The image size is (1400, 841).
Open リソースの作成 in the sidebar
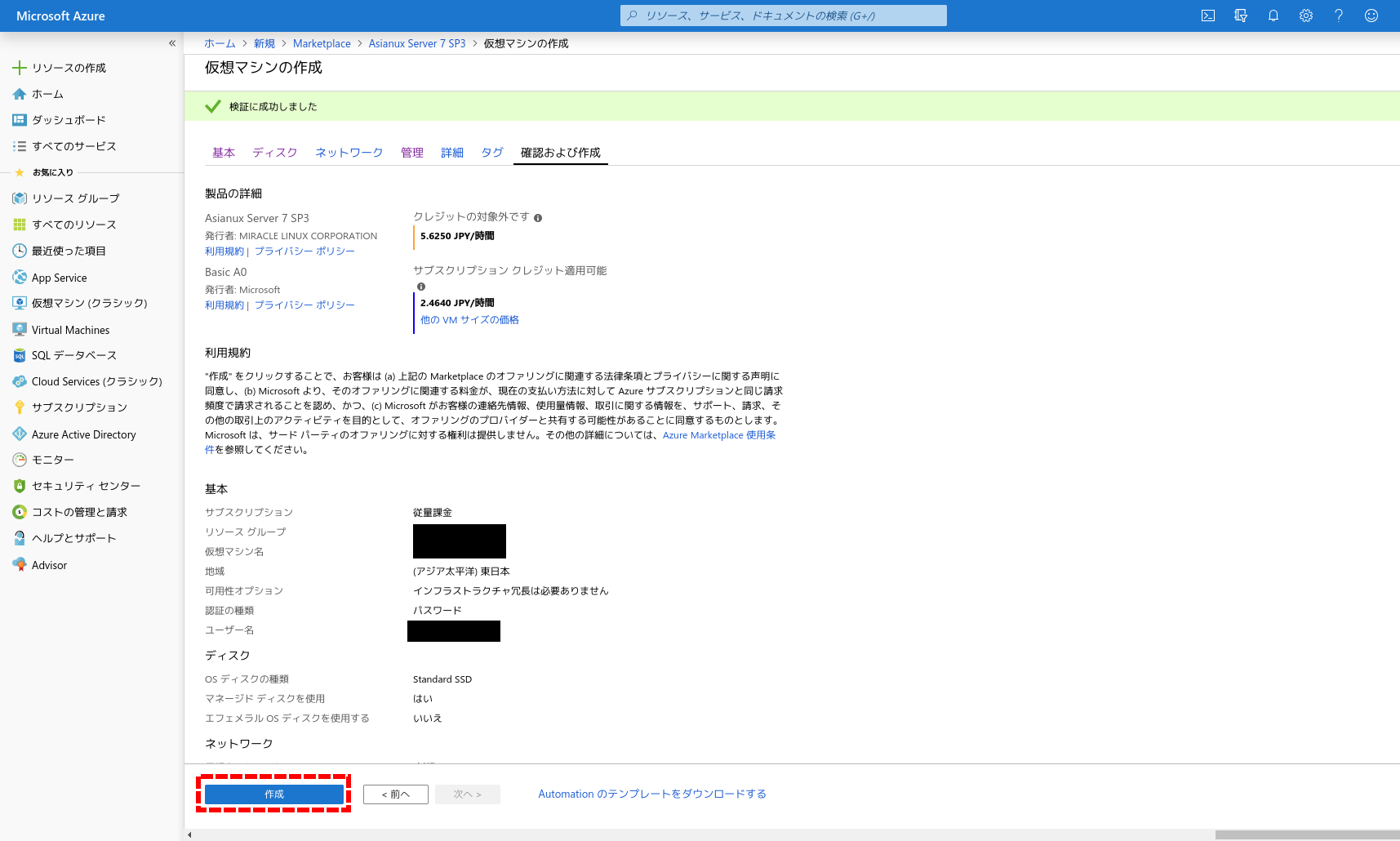click(69, 68)
